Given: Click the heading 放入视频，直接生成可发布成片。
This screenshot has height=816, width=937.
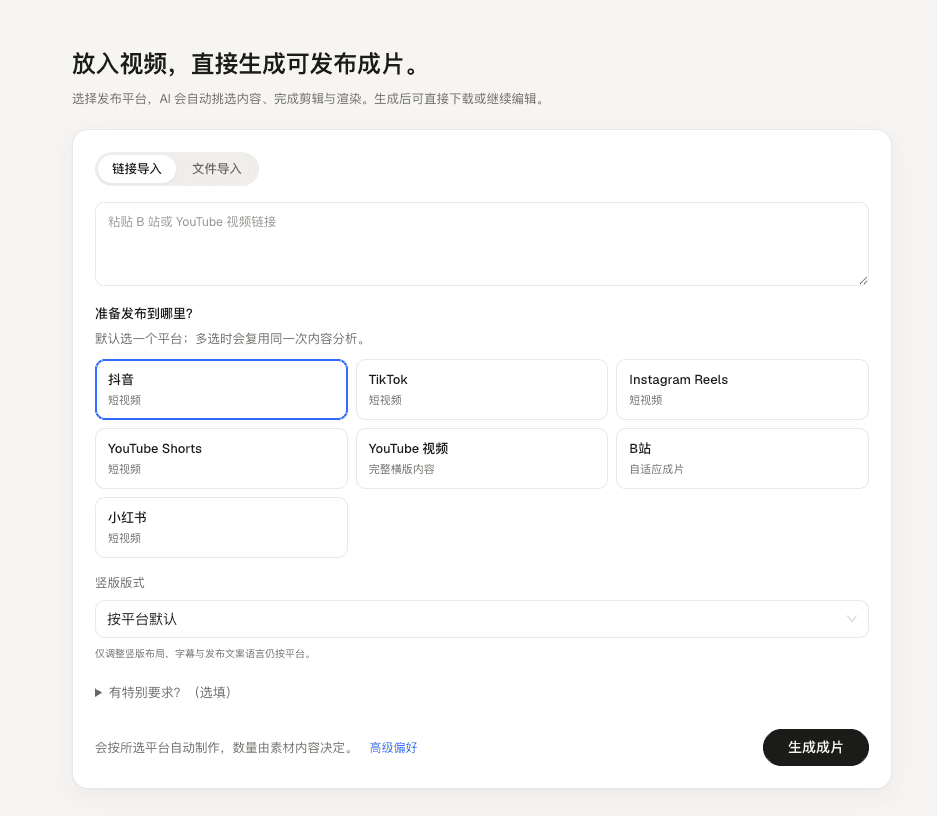Looking at the screenshot, I should [x=246, y=64].
